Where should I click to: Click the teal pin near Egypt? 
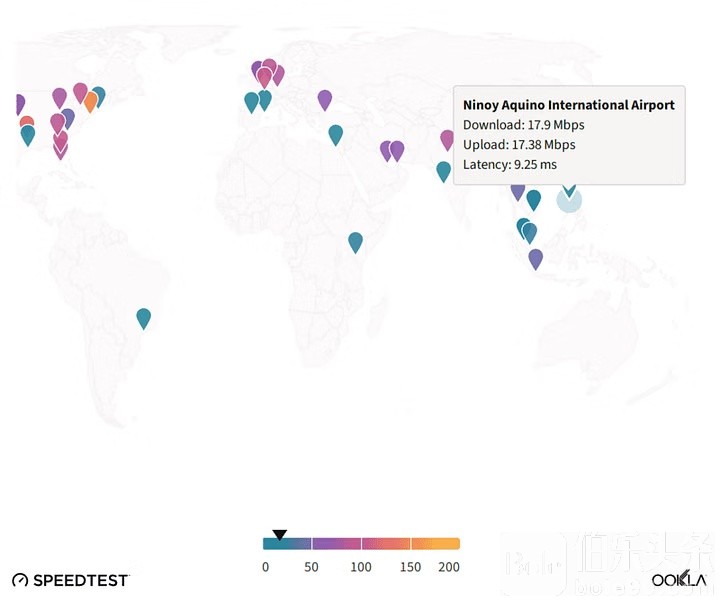tap(336, 134)
